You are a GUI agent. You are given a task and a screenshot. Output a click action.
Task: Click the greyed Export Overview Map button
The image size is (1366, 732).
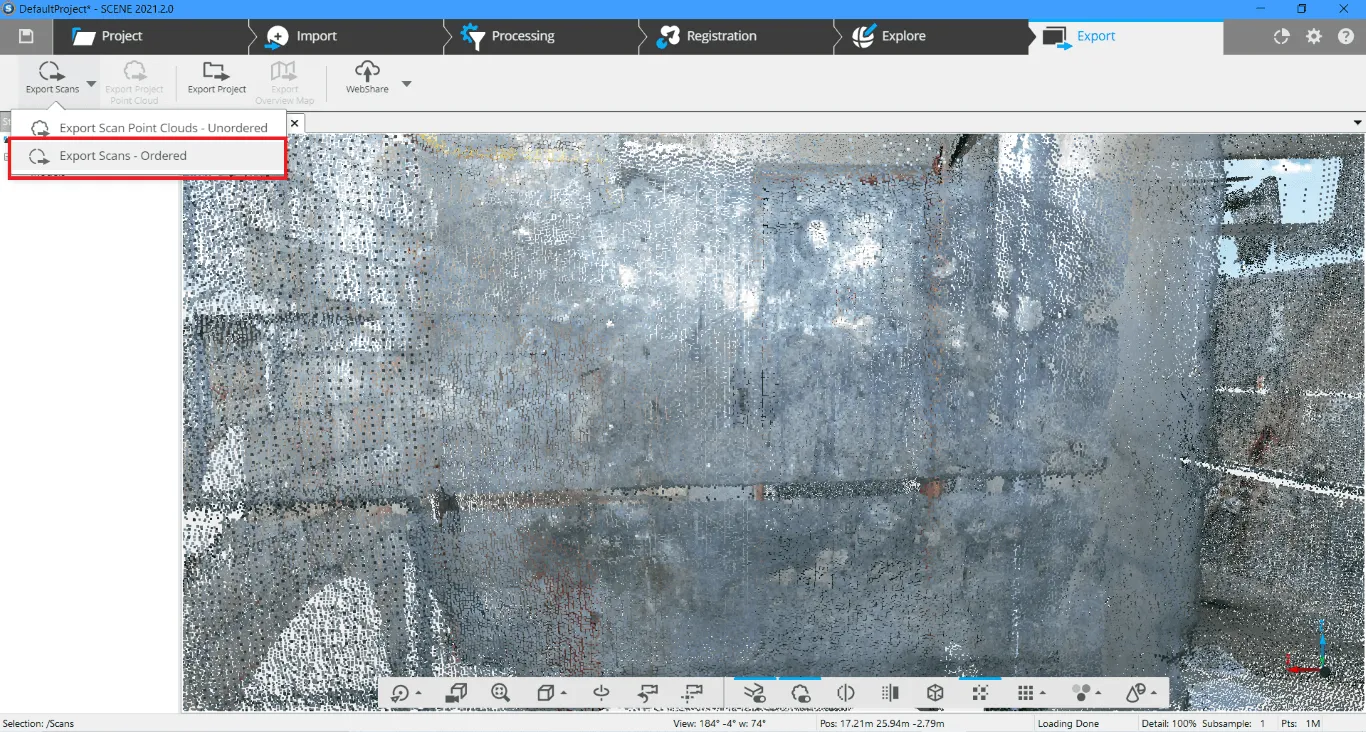[285, 82]
